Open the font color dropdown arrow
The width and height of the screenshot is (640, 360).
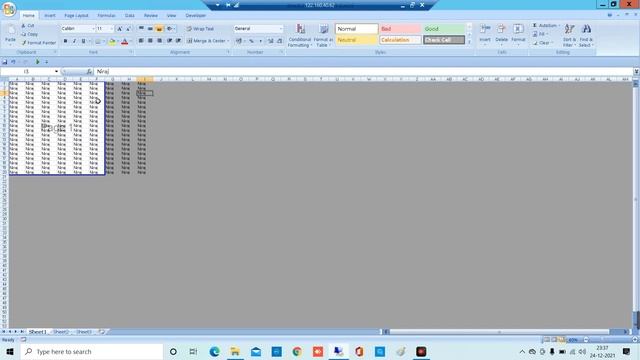[x=131, y=41]
